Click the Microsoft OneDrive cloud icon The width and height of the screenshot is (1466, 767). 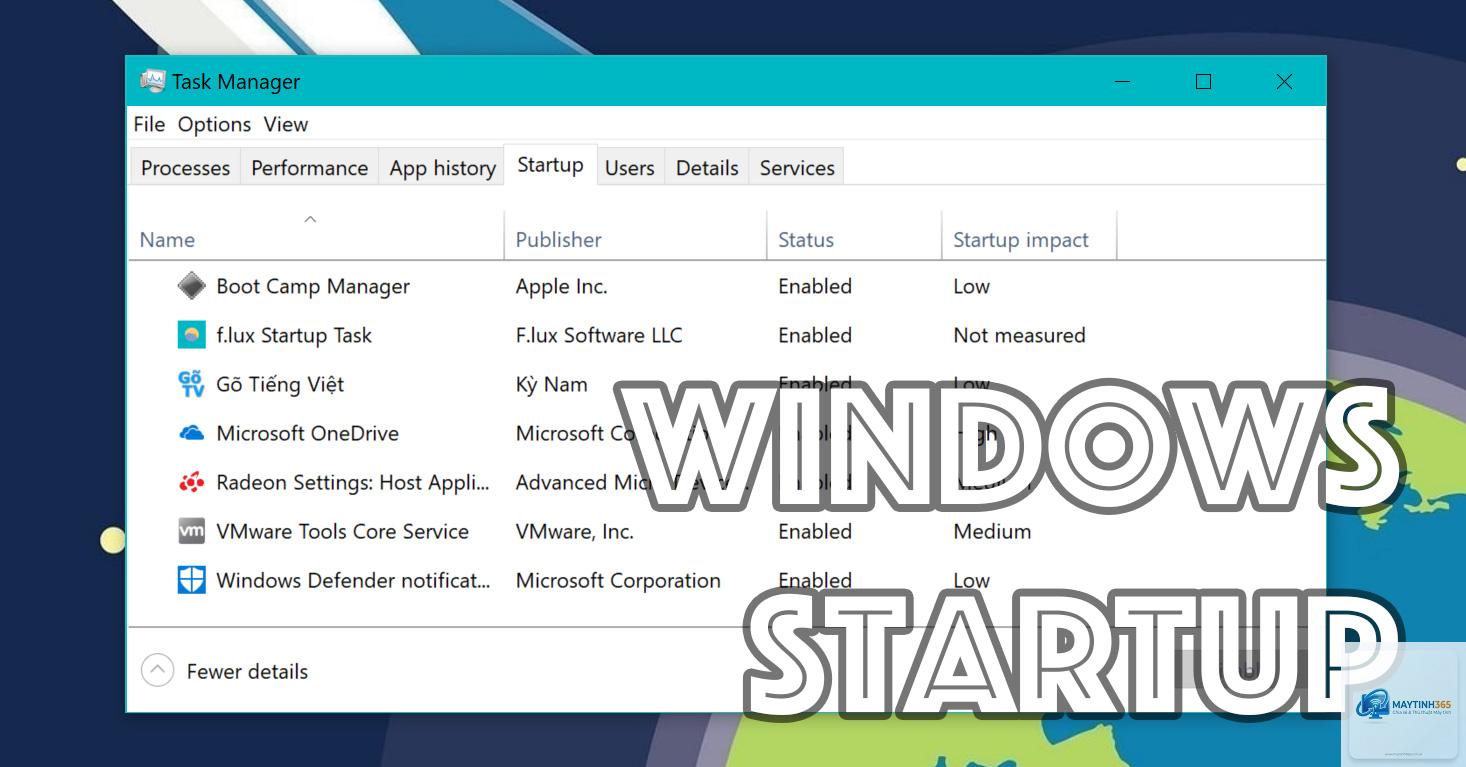tap(191, 433)
